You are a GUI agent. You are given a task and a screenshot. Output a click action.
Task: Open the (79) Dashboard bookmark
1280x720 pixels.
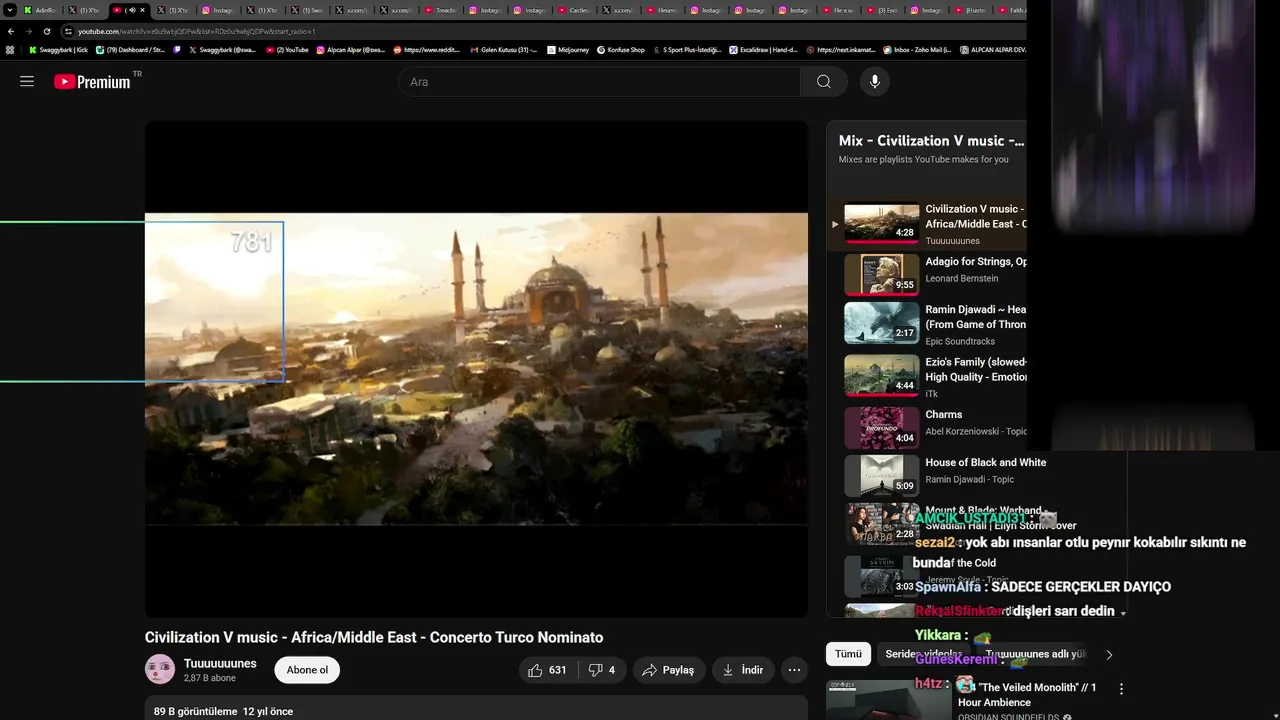[x=131, y=49]
